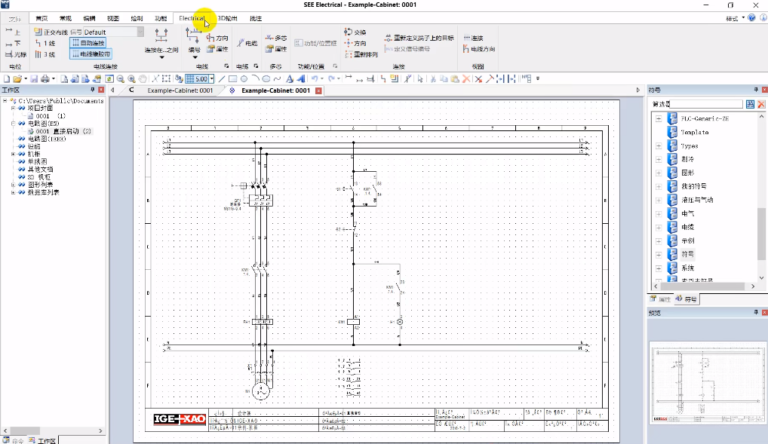This screenshot has width=768, height=444.
Task: Close the second Example-Cabinet tab red X
Action: 318,91
